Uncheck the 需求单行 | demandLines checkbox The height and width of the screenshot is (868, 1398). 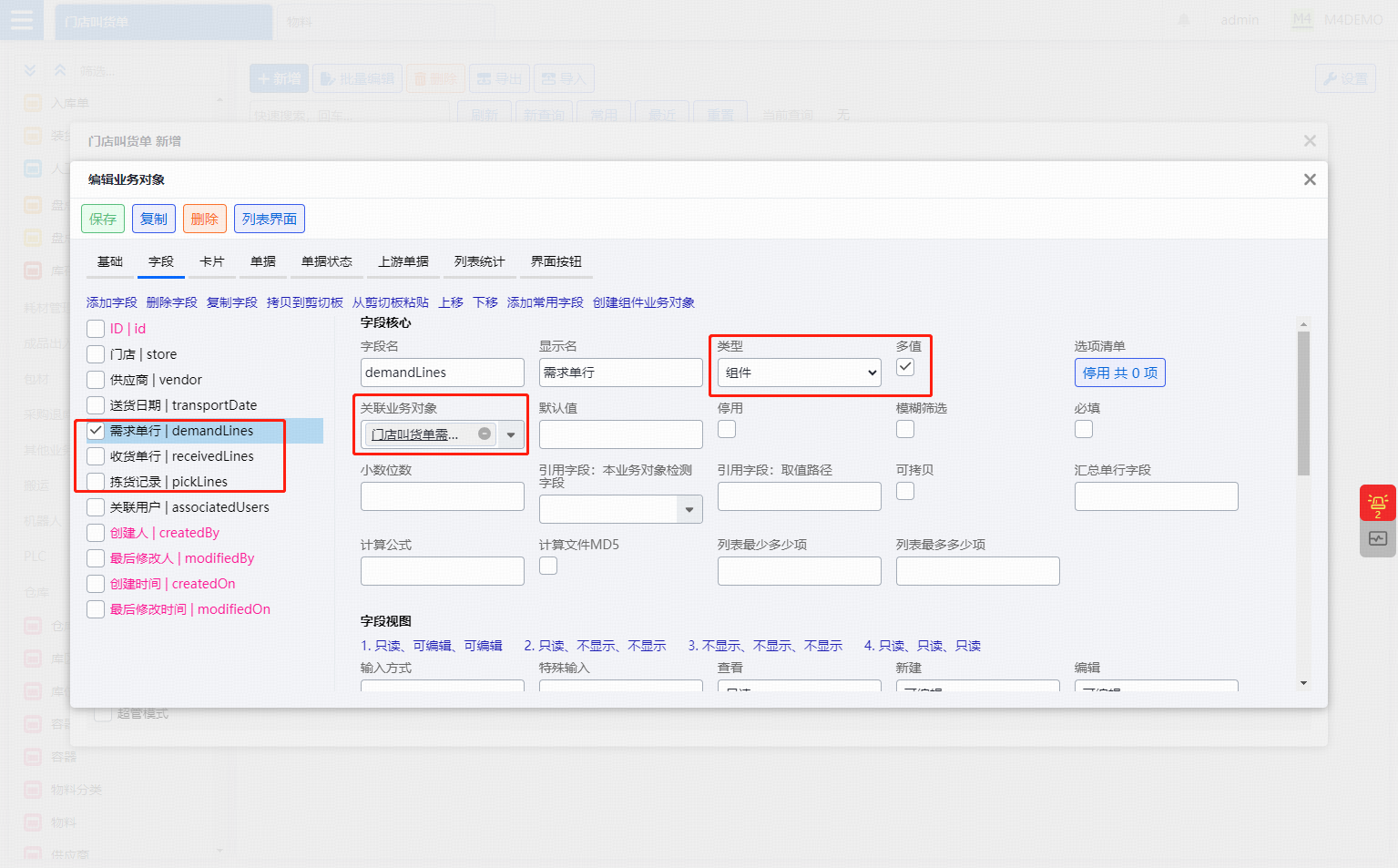[x=96, y=431]
